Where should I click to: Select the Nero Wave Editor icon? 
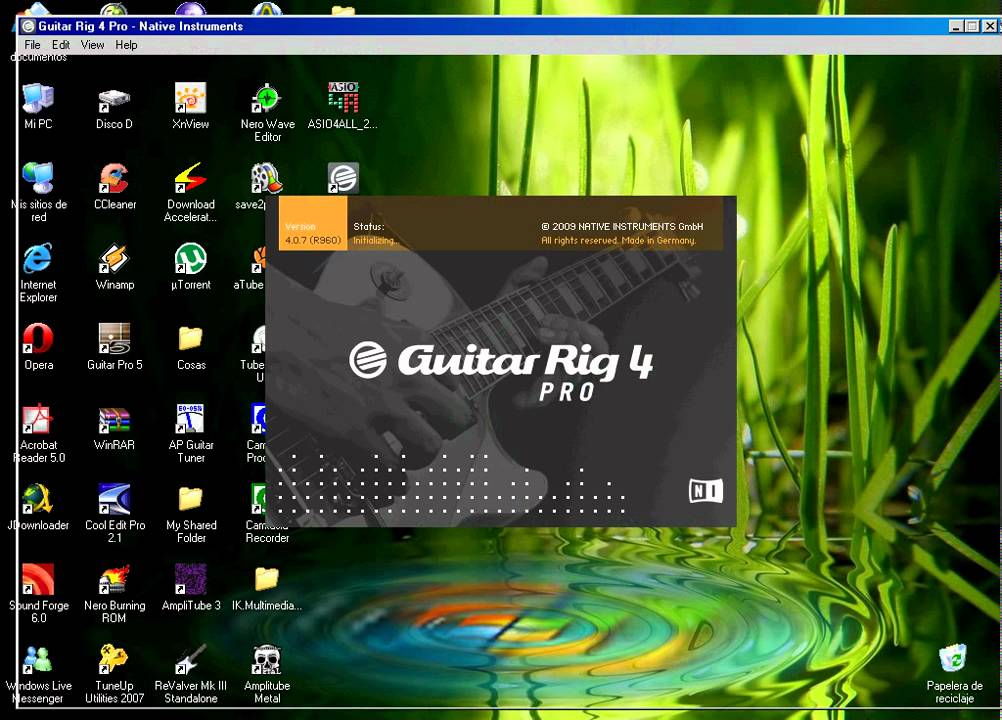[267, 98]
